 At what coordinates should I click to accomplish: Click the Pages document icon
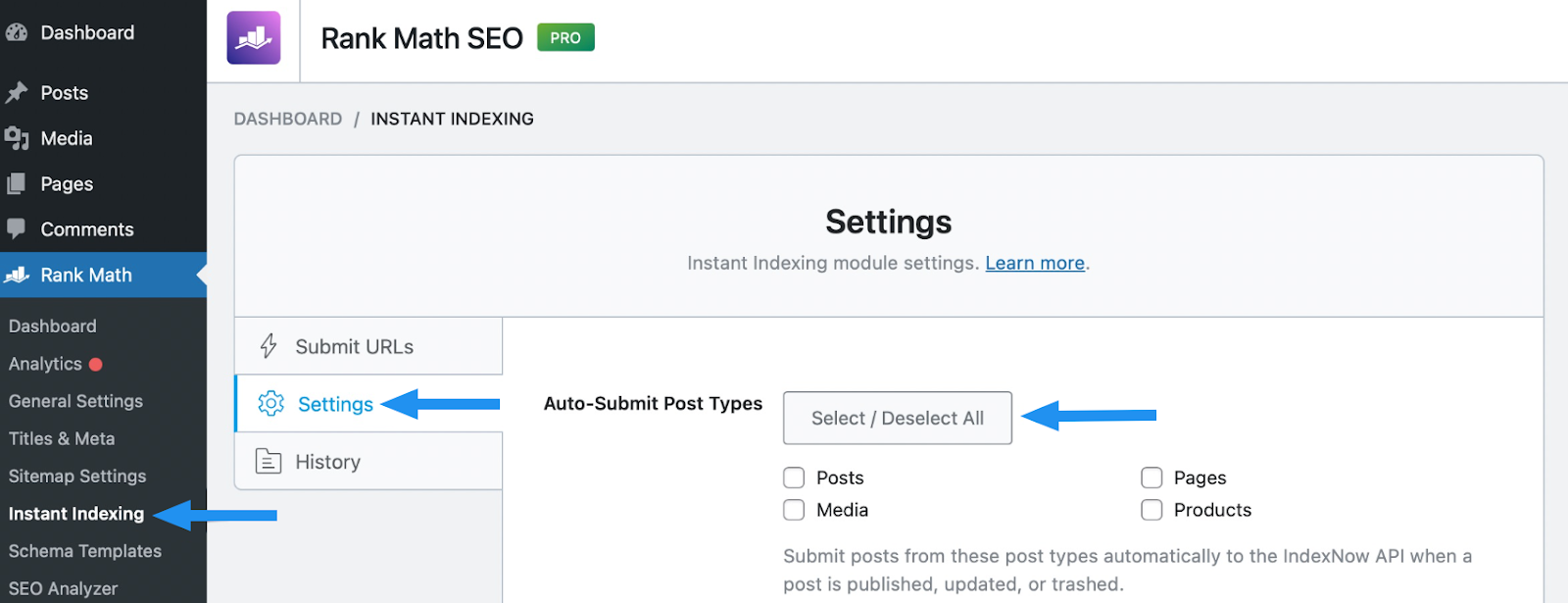(17, 183)
